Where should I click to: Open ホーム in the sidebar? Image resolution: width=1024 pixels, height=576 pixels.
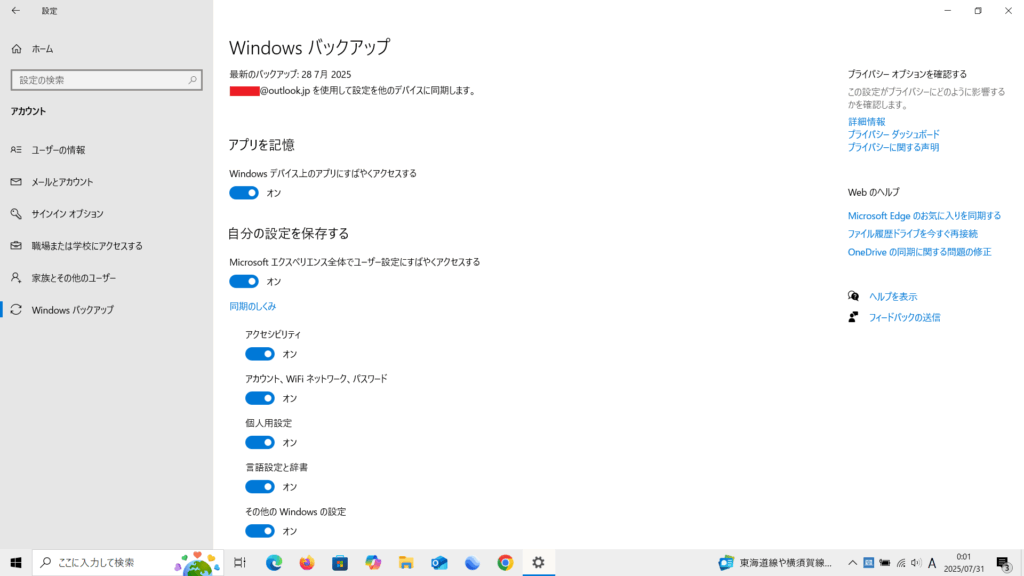[x=42, y=49]
